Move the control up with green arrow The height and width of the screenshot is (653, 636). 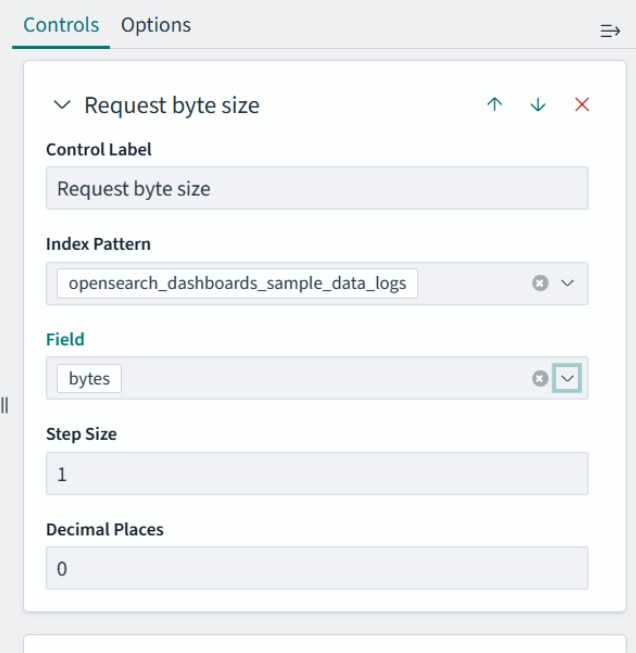pyautogui.click(x=494, y=105)
